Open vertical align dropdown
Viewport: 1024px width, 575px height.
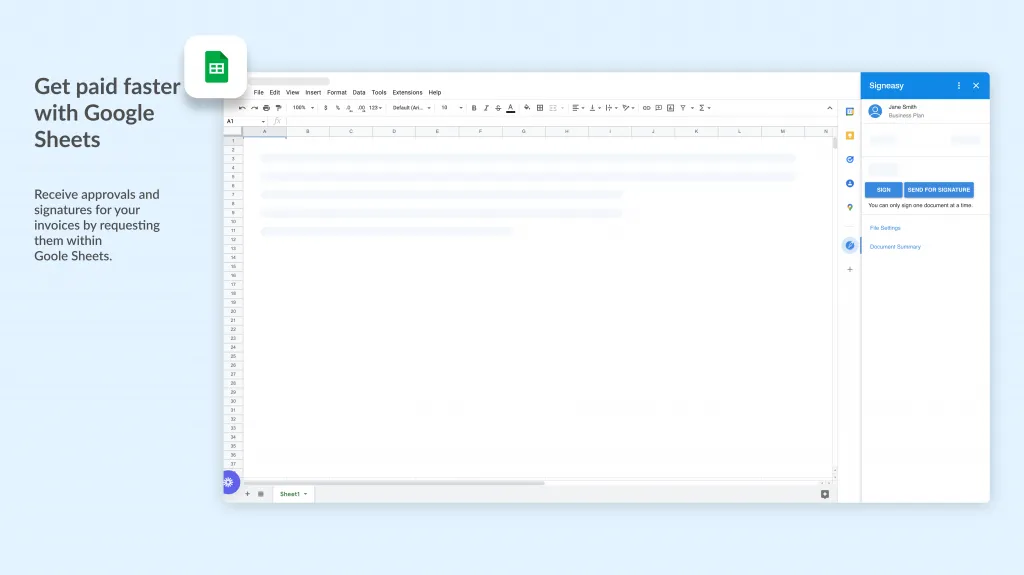click(595, 108)
